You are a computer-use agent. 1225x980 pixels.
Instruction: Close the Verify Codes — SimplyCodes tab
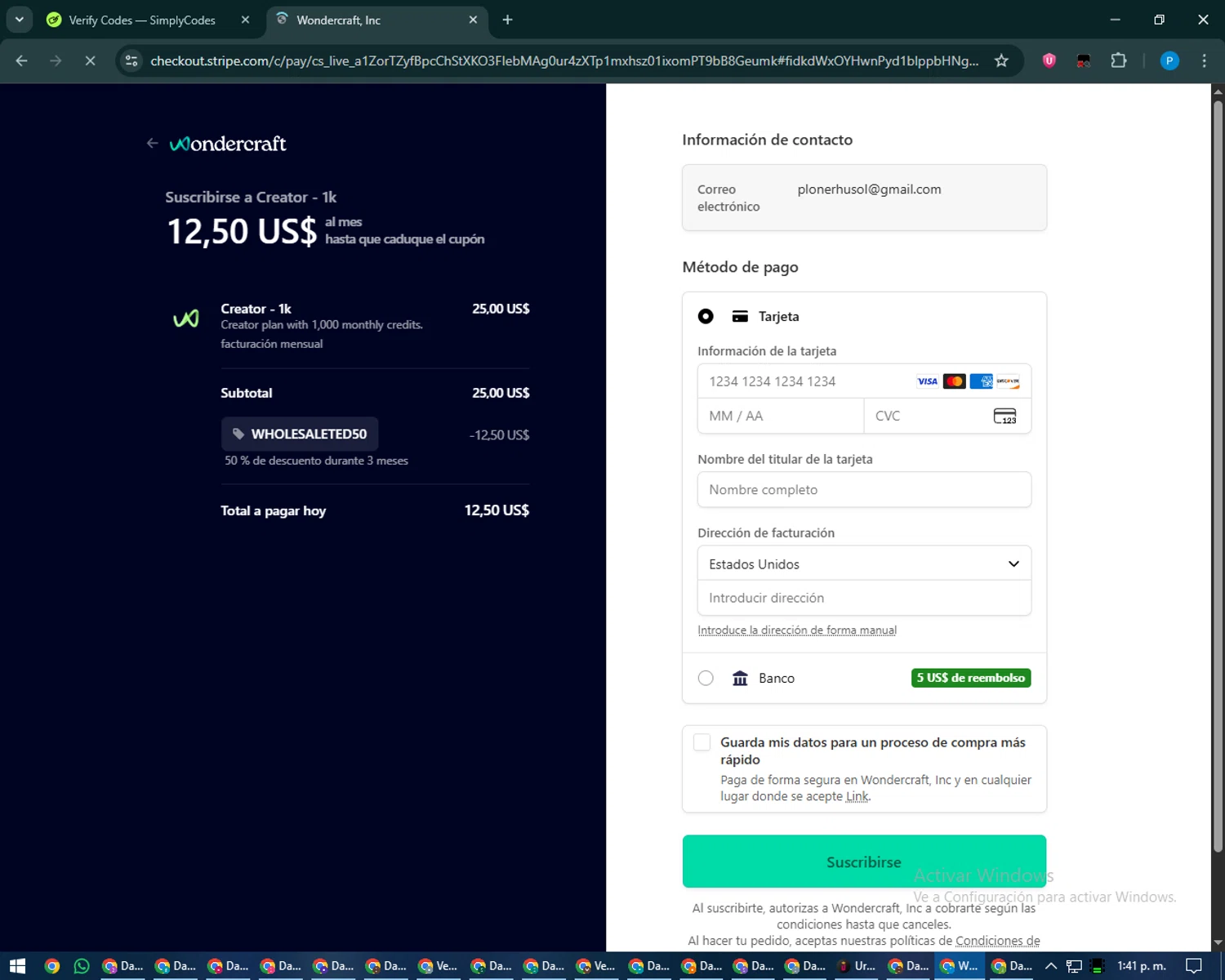click(245, 20)
